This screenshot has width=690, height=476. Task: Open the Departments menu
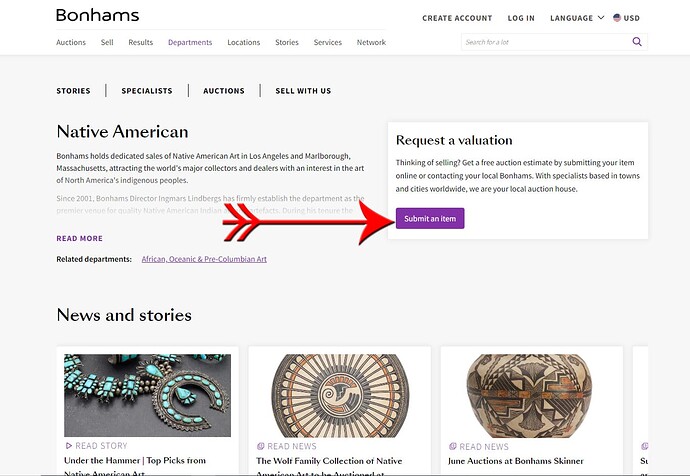coord(190,43)
